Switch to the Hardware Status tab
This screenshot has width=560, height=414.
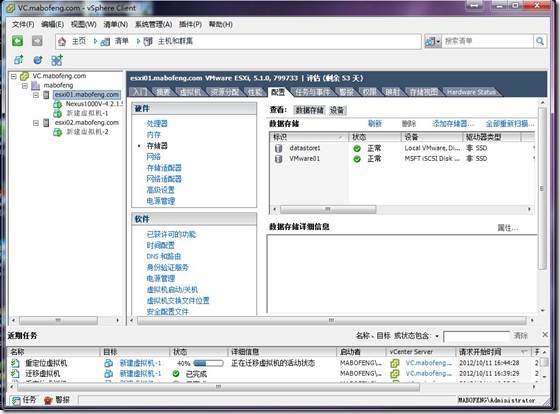coord(471,92)
